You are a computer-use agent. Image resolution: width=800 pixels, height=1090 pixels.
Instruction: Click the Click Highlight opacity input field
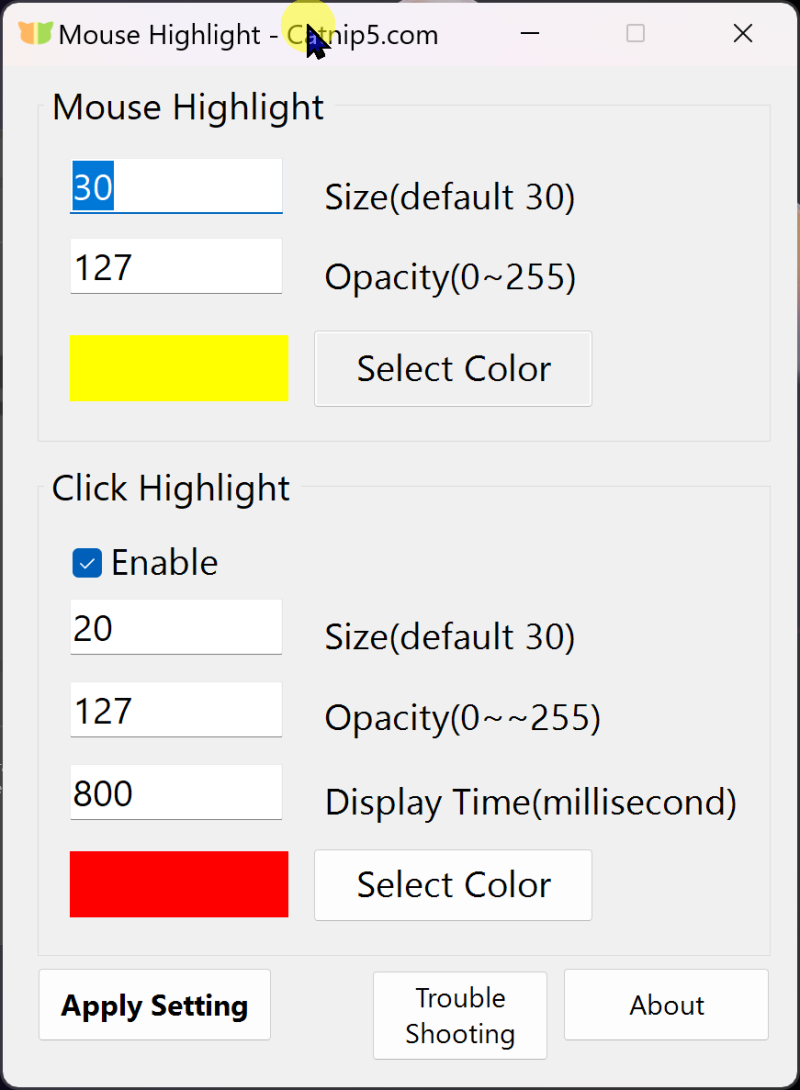[x=176, y=711]
